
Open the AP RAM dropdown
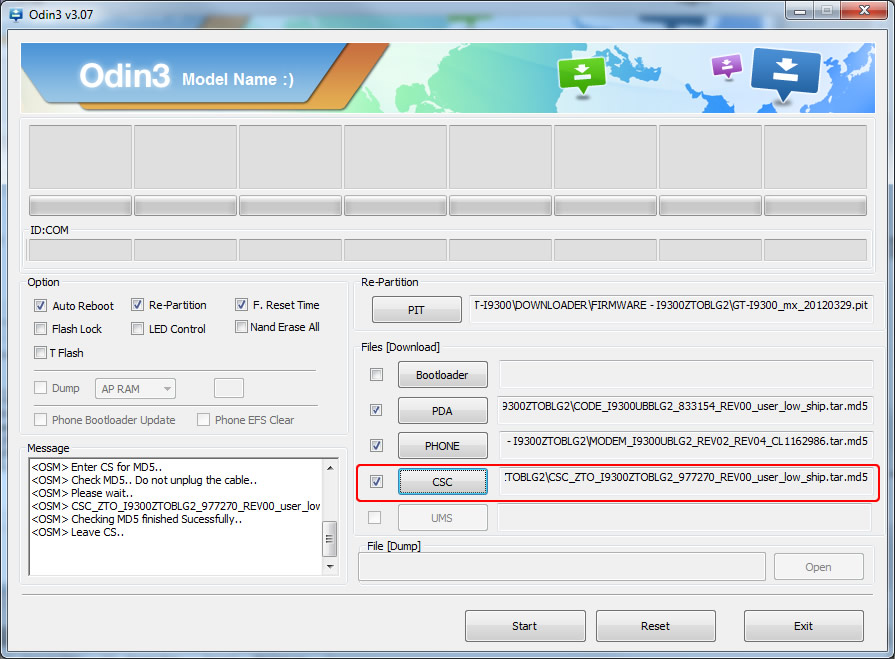(135, 389)
